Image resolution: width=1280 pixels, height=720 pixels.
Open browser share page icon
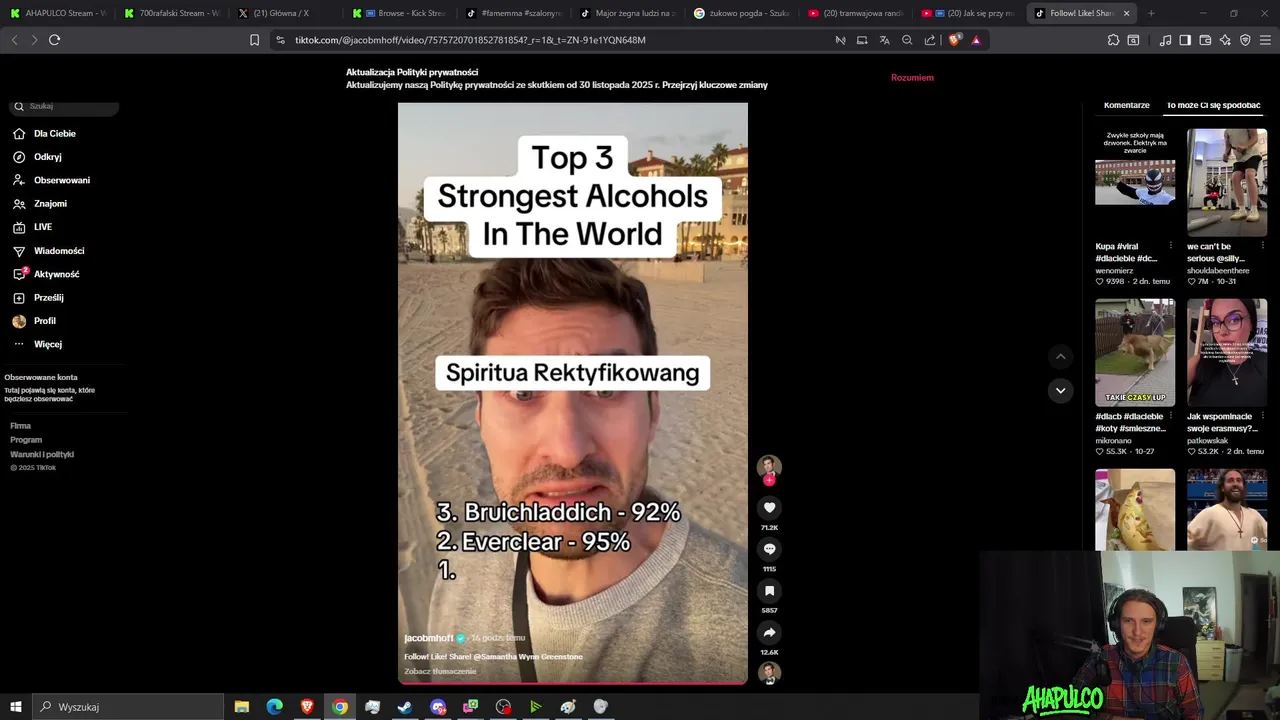click(930, 40)
